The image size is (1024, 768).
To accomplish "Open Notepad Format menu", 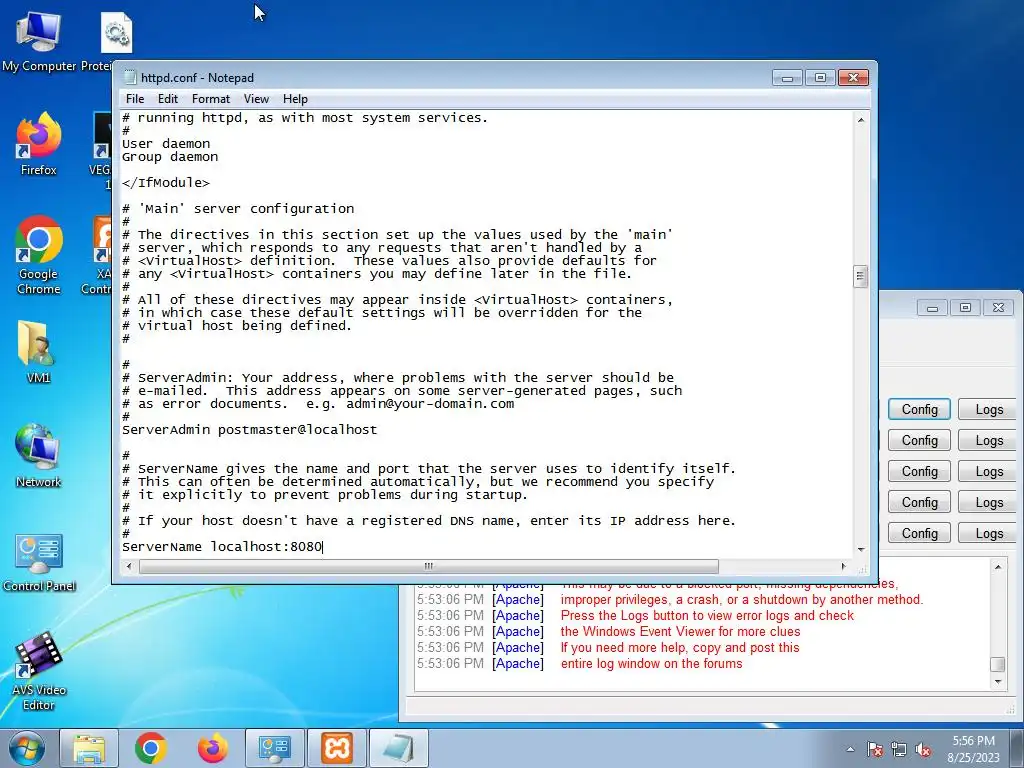I will [x=210, y=99].
